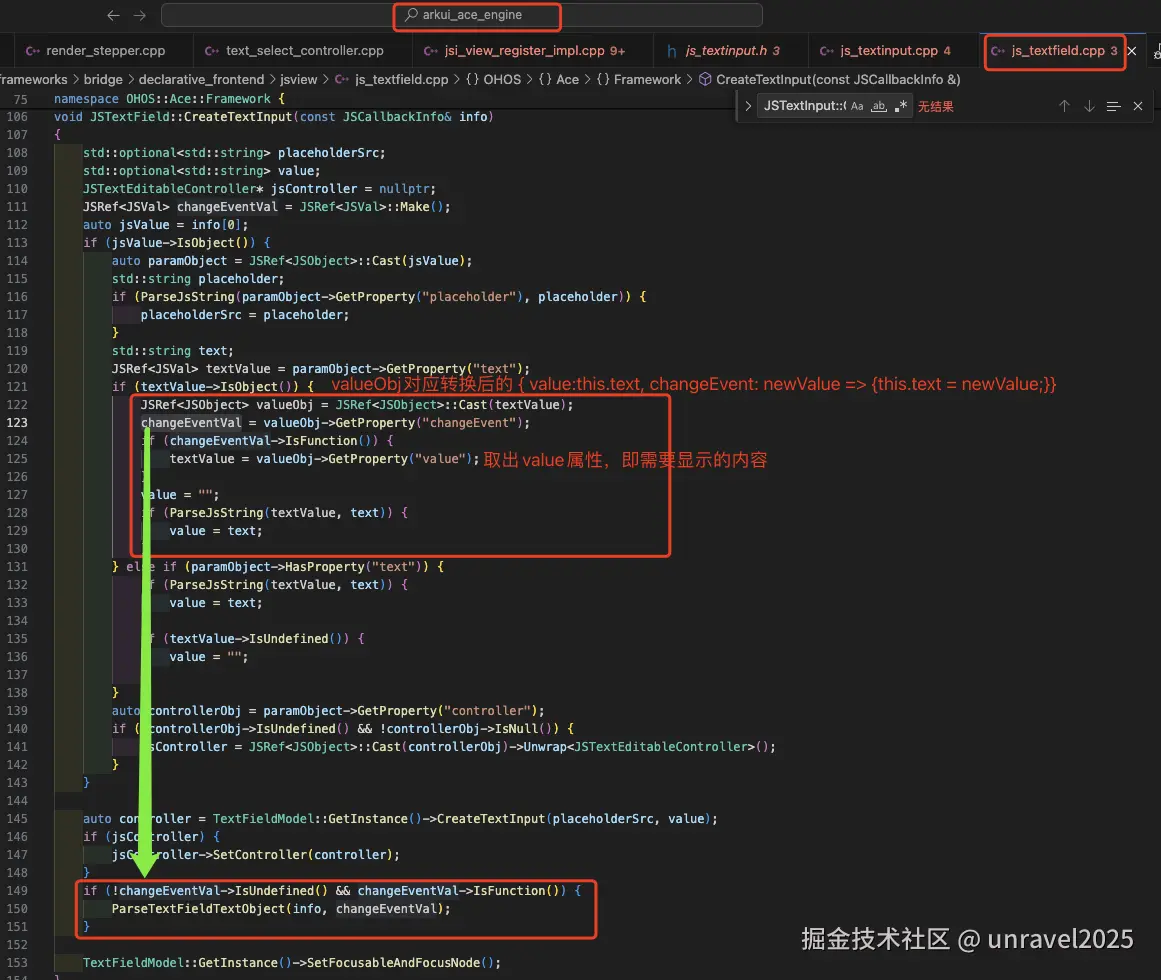Click 'placeholderSrc = placeholder;' on line 117

tap(245, 315)
